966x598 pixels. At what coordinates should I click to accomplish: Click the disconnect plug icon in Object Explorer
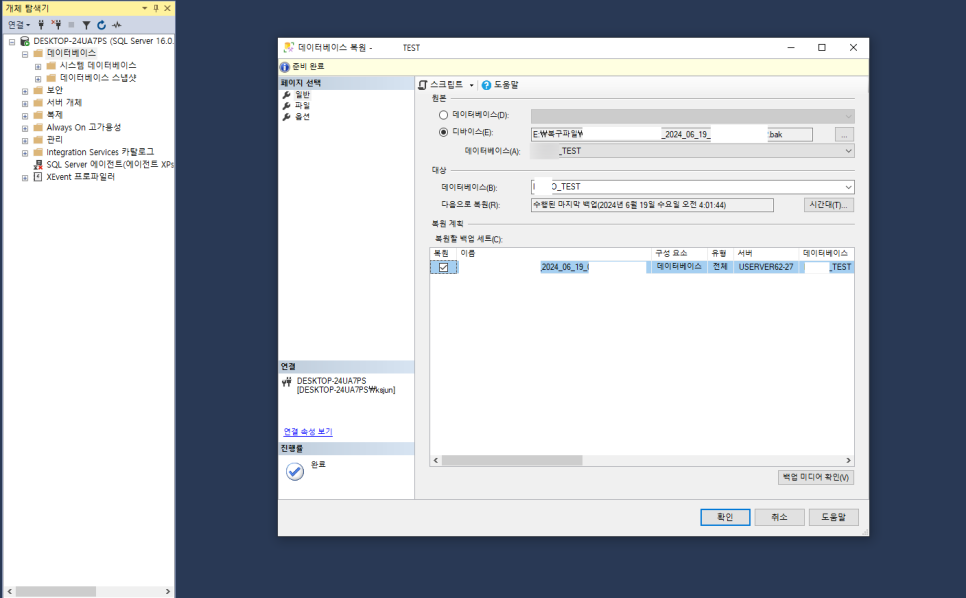pyautogui.click(x=56, y=25)
